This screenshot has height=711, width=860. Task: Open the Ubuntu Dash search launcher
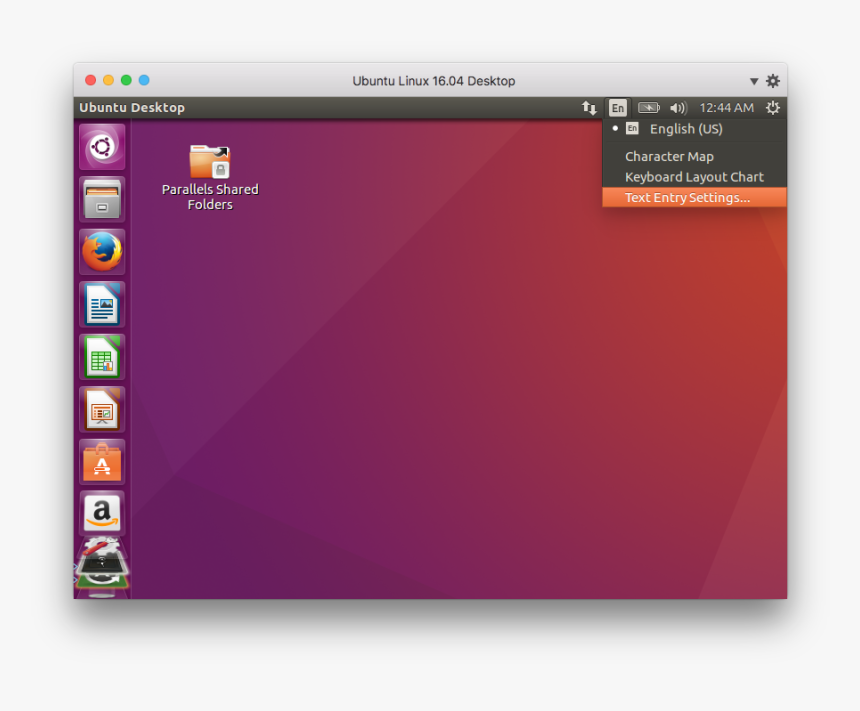tap(102, 147)
